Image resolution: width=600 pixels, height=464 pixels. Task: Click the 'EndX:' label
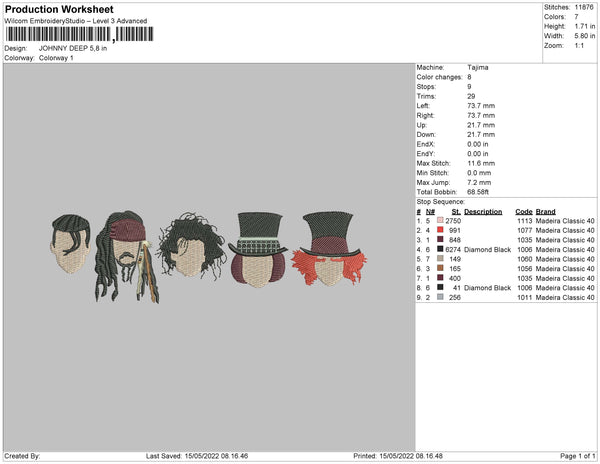426,144
